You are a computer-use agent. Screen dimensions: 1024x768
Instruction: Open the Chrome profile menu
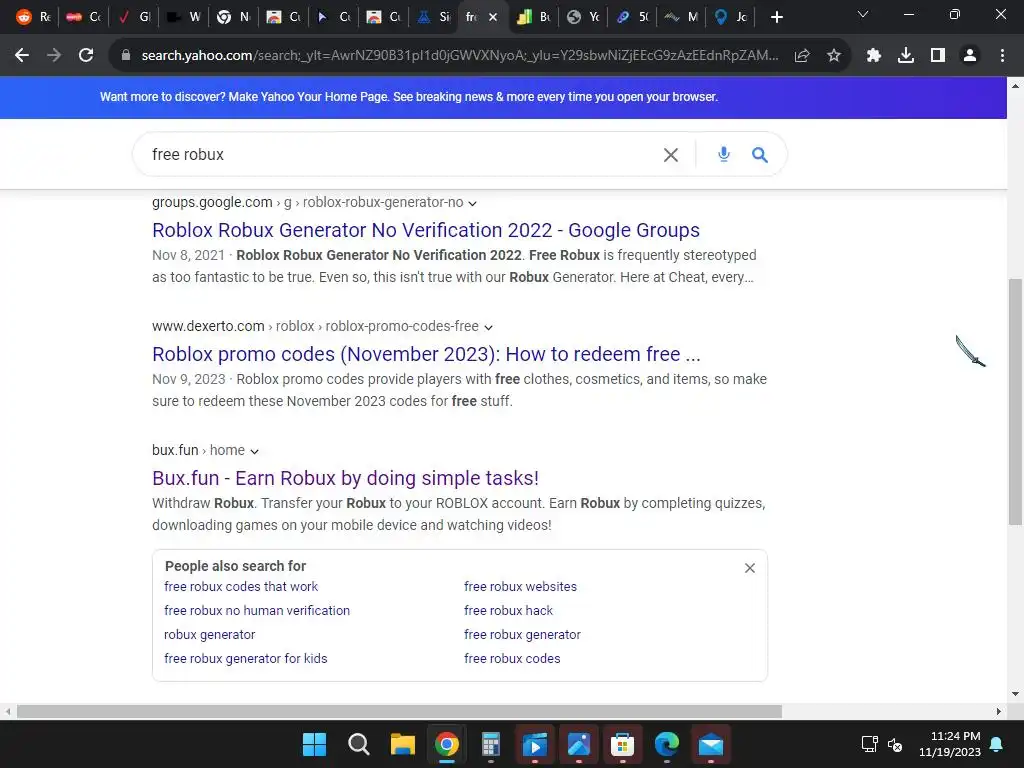click(970, 56)
